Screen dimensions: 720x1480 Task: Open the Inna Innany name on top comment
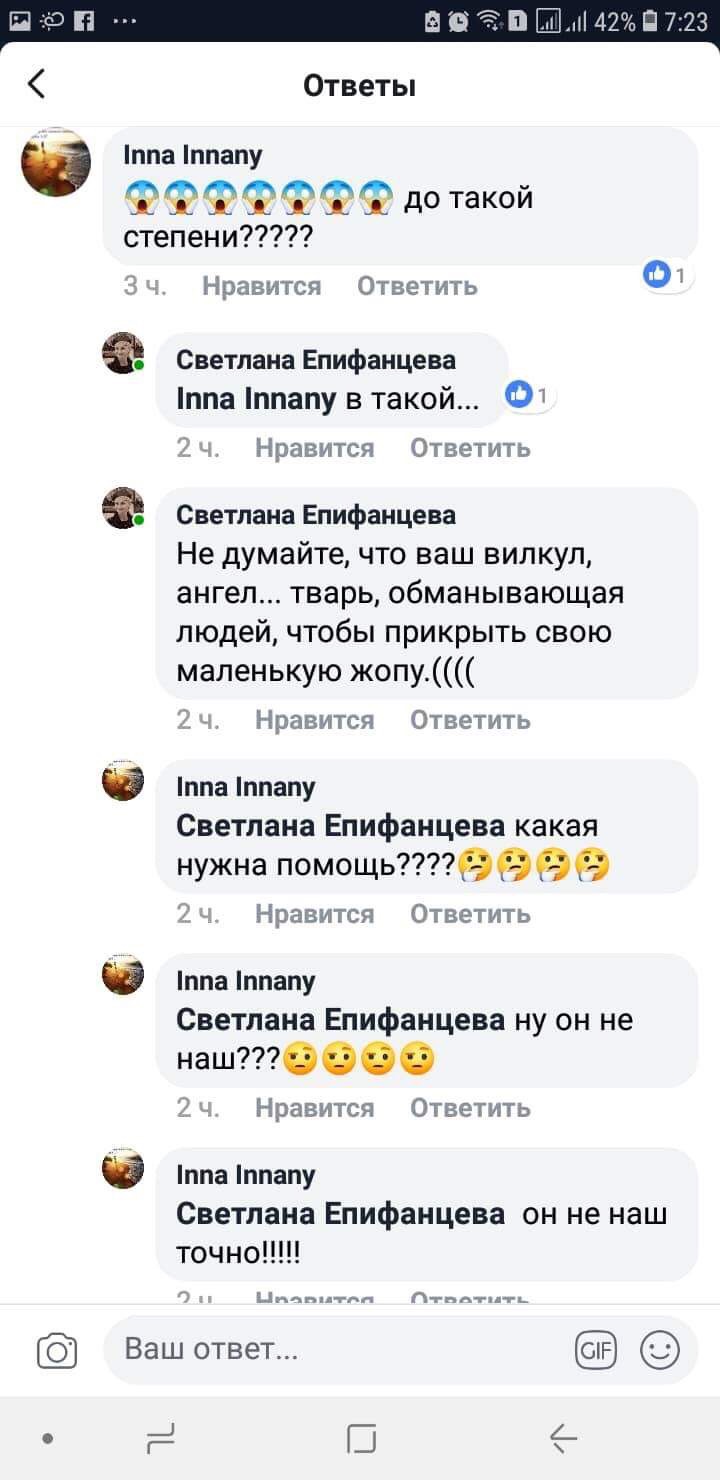click(x=192, y=155)
